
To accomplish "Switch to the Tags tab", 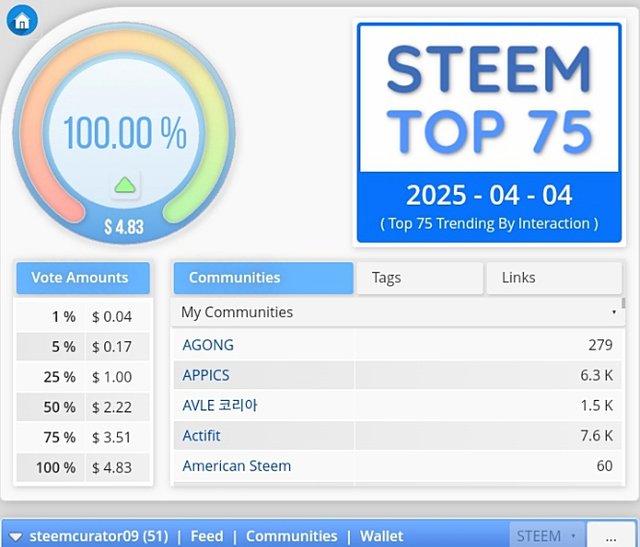I will [x=420, y=278].
